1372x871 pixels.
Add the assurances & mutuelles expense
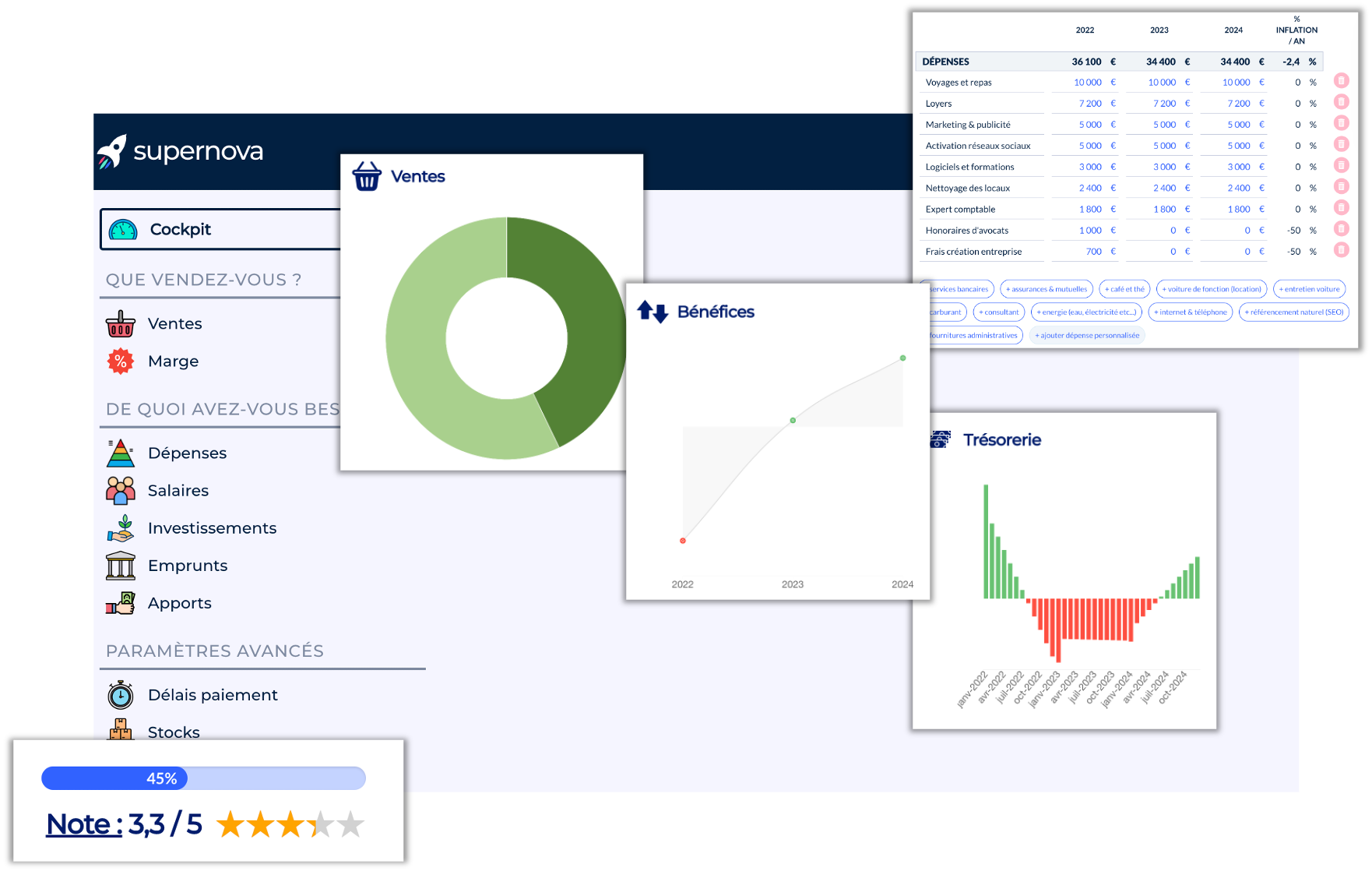point(1046,289)
